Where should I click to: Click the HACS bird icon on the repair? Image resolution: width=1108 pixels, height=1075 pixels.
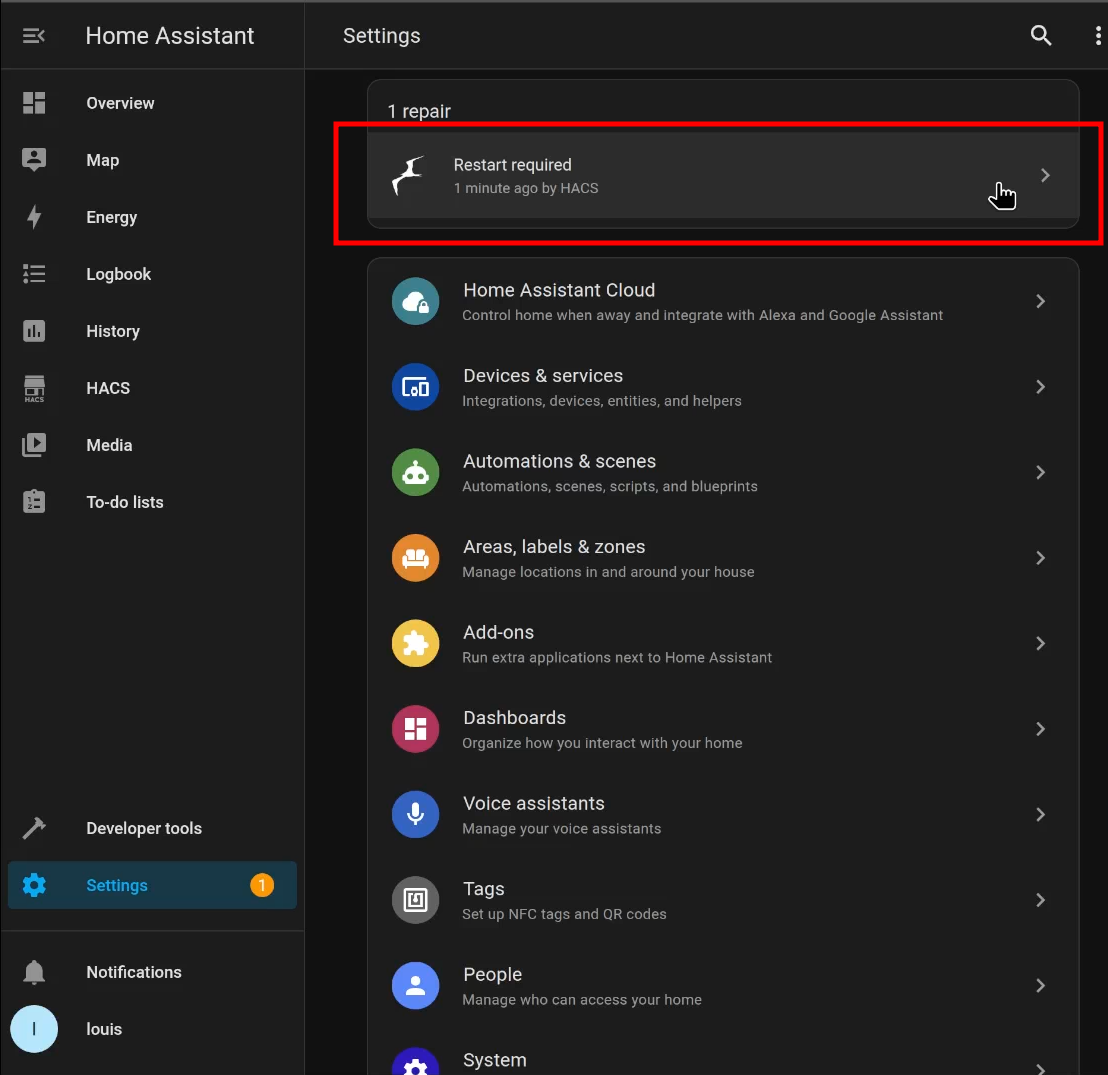(408, 175)
